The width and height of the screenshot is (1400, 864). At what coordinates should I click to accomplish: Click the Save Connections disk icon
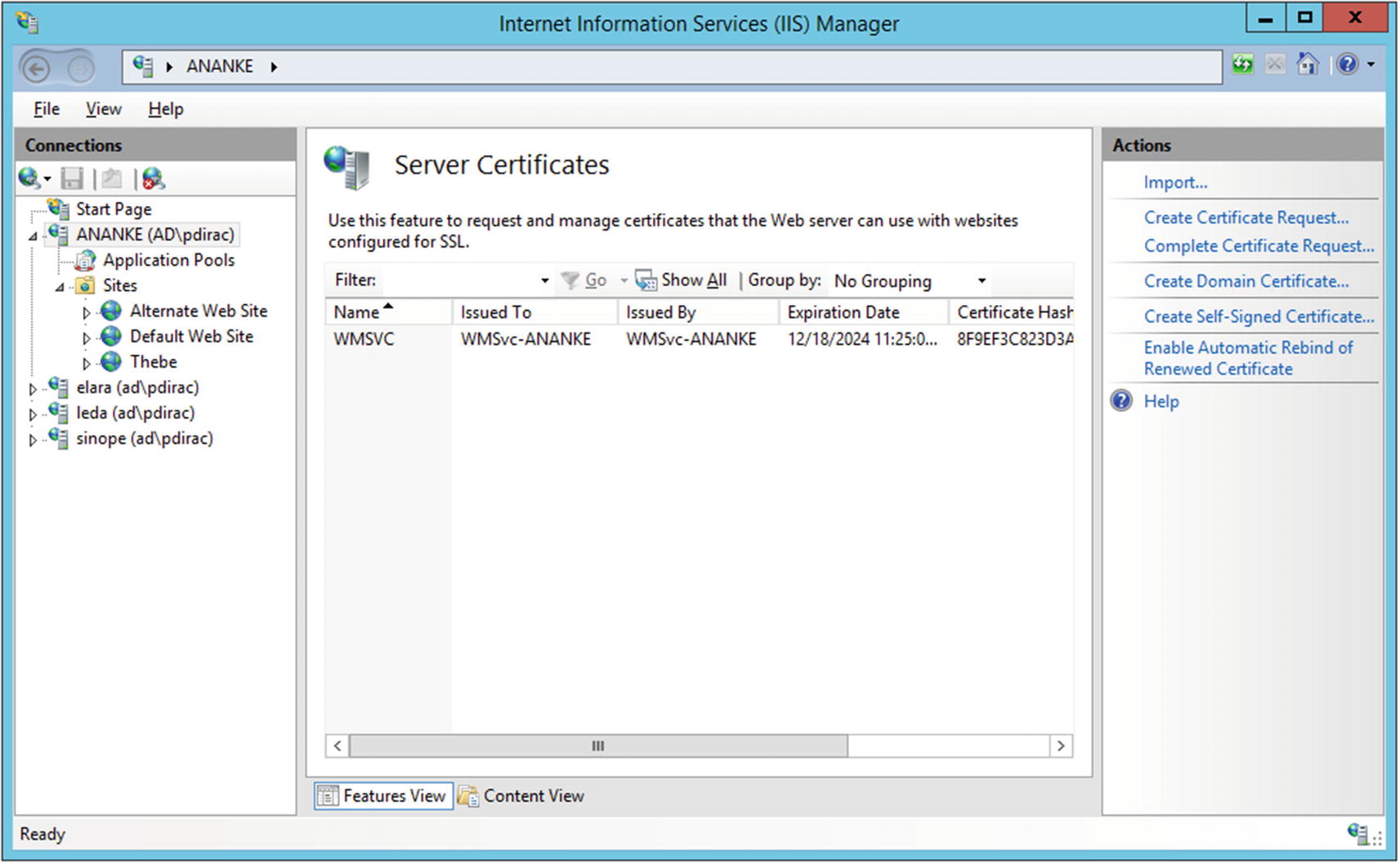[73, 178]
